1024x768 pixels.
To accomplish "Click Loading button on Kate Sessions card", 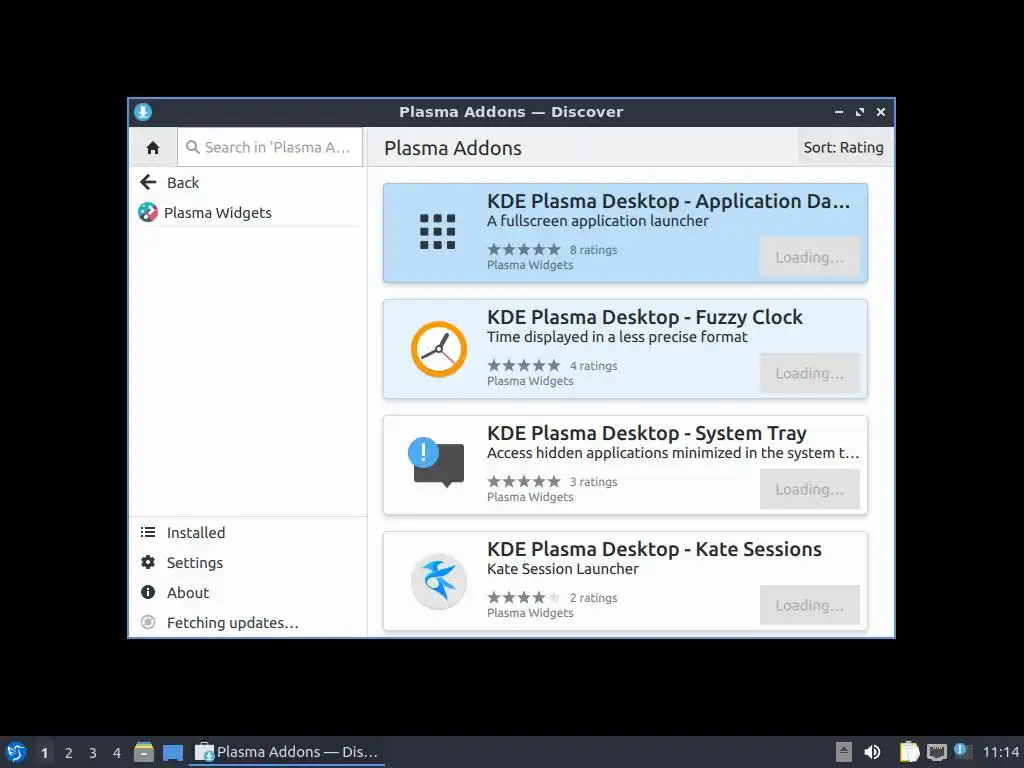I will tap(810, 605).
